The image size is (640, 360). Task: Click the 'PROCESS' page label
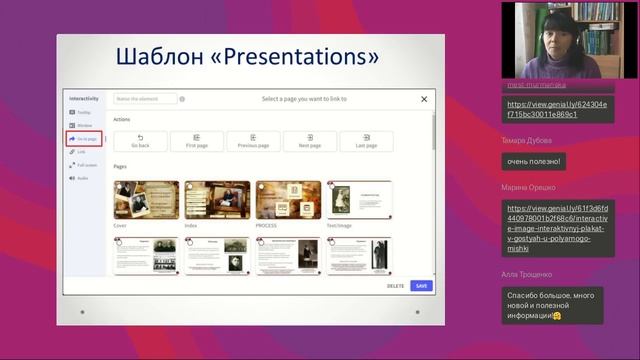[x=266, y=225]
